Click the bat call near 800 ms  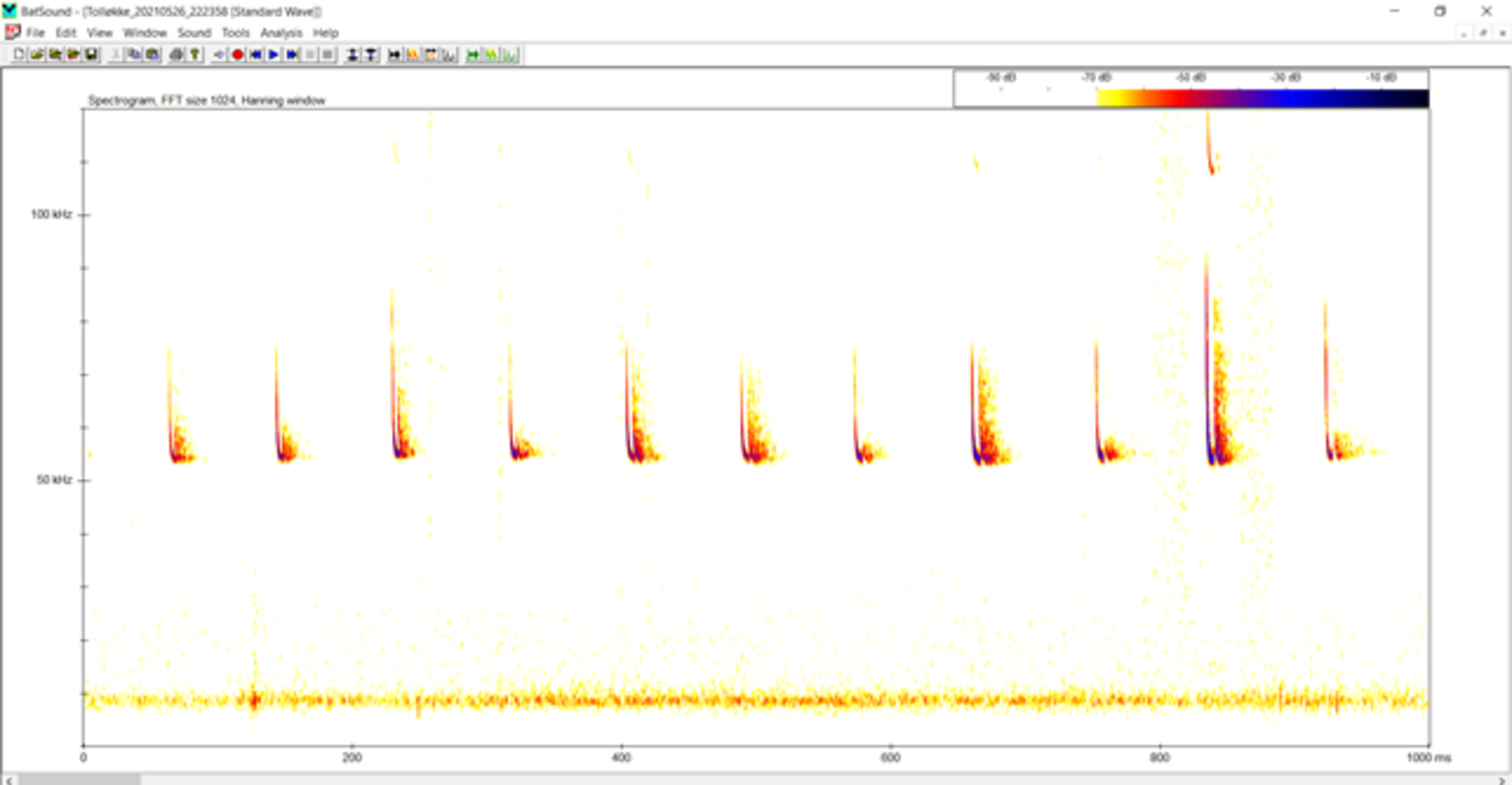click(x=1210, y=413)
